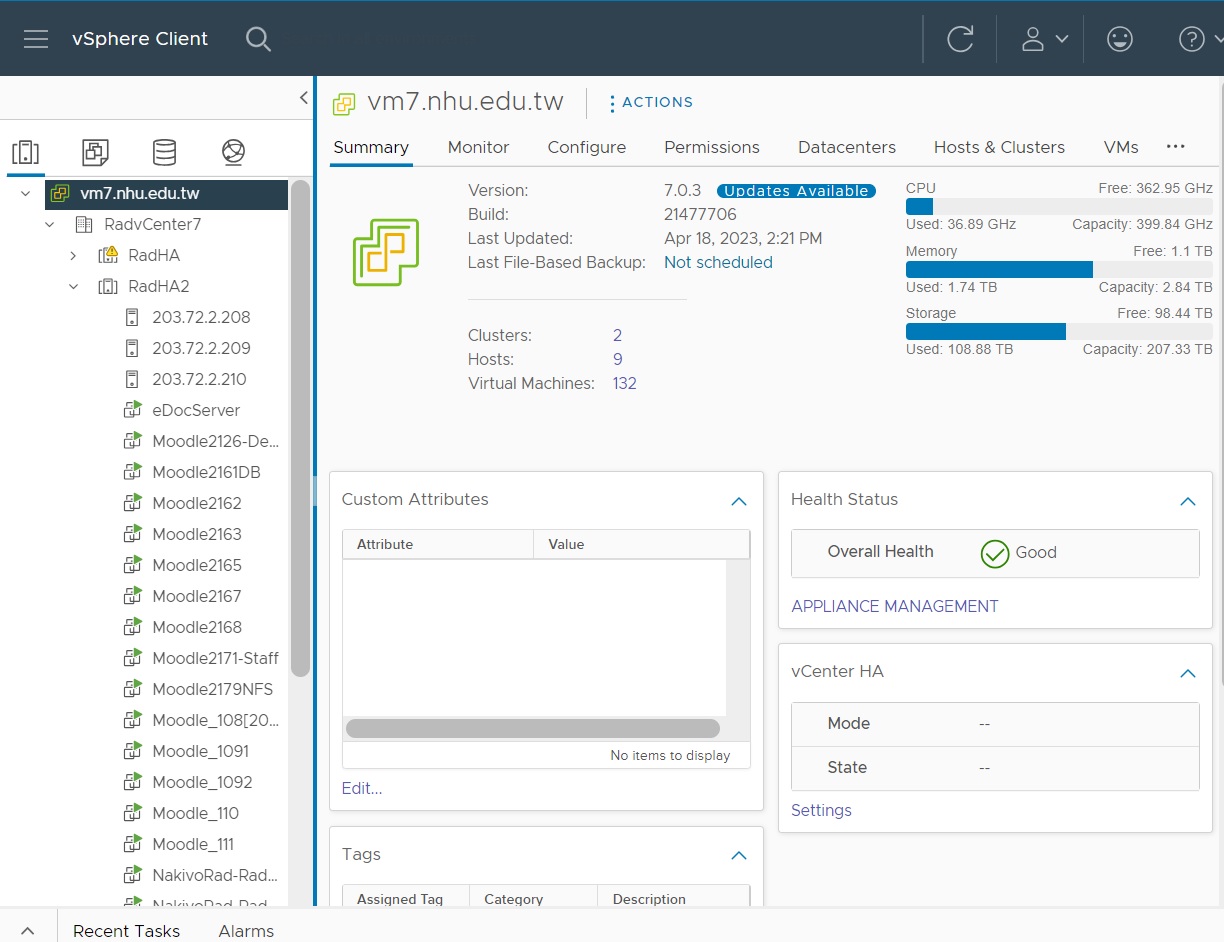Open the Permissions tab
Viewport: 1224px width, 942px height.
pos(712,147)
